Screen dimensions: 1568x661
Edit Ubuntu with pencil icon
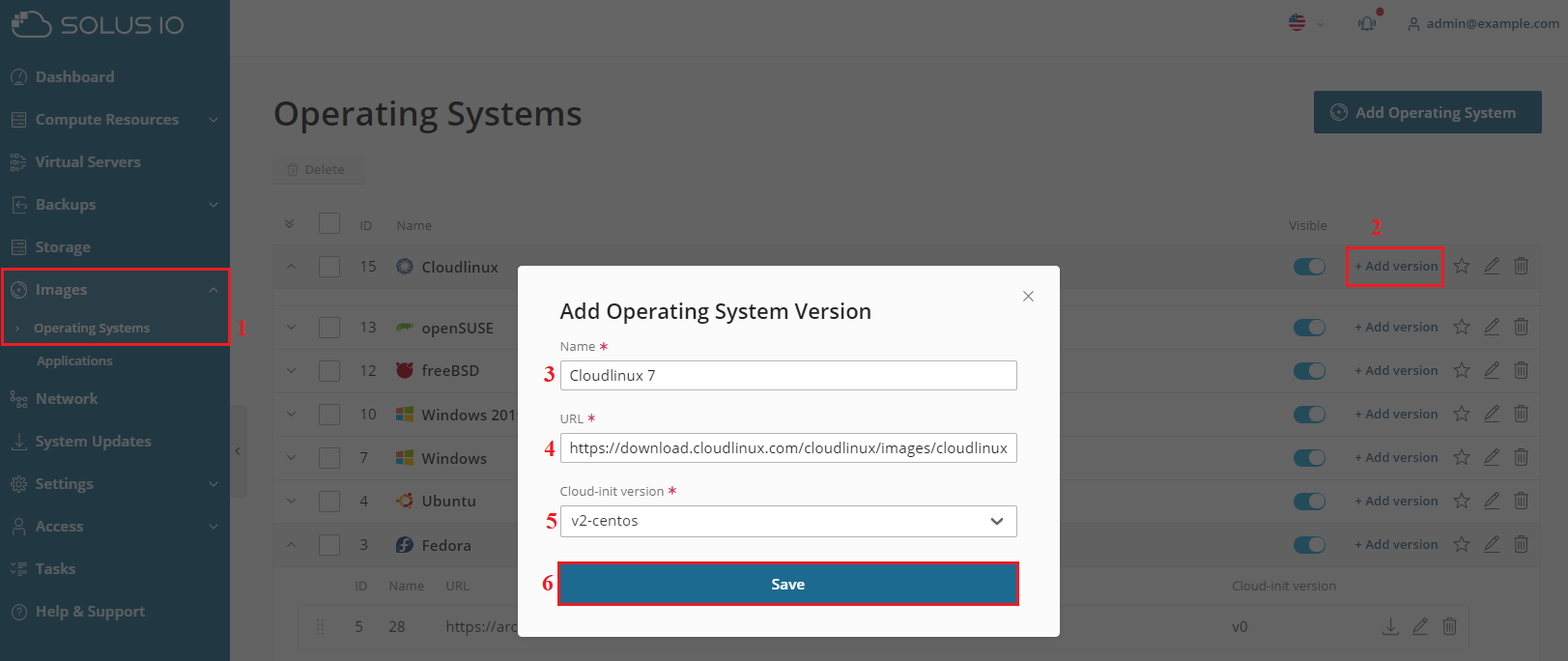(x=1492, y=501)
